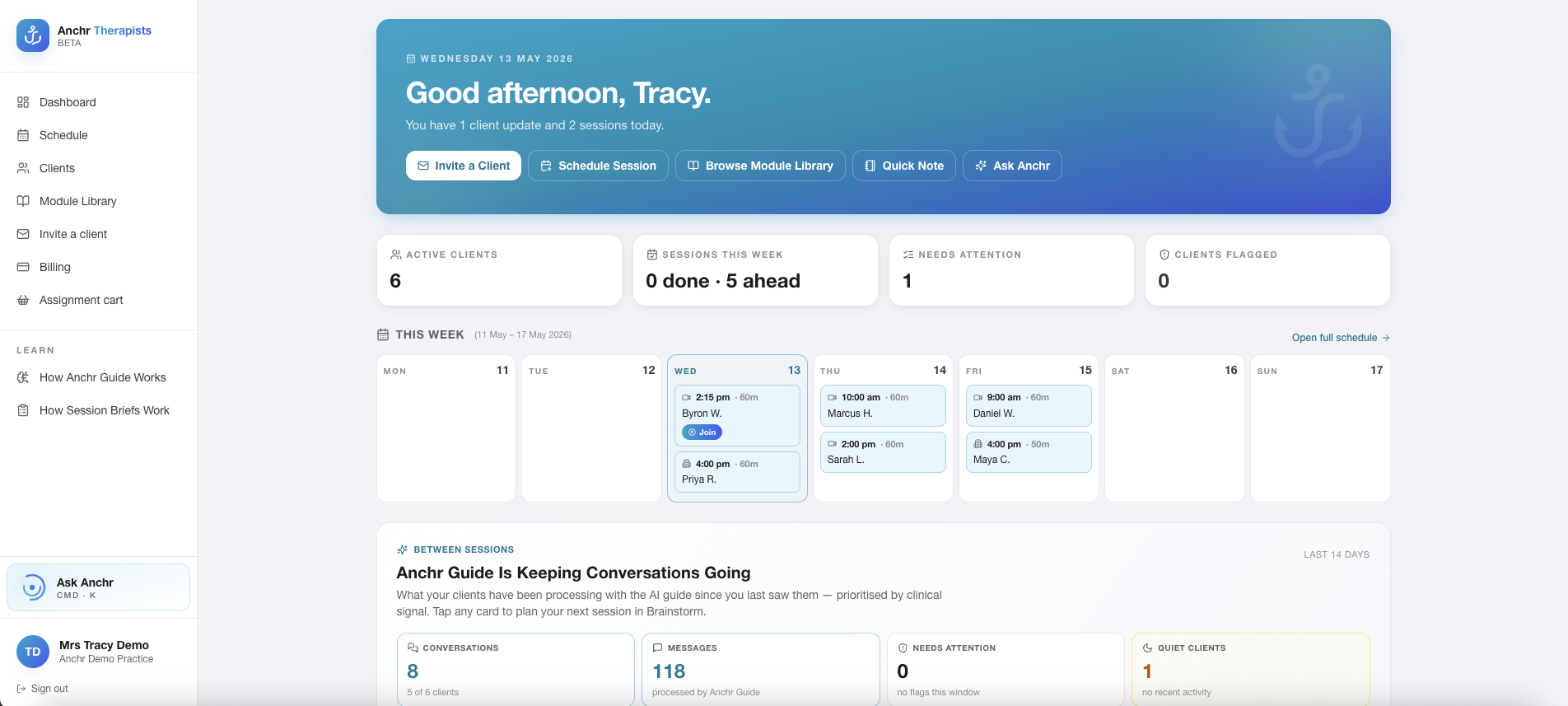This screenshot has width=1568, height=706.
Task: Click the "no flags this window" text
Action: (x=938, y=692)
